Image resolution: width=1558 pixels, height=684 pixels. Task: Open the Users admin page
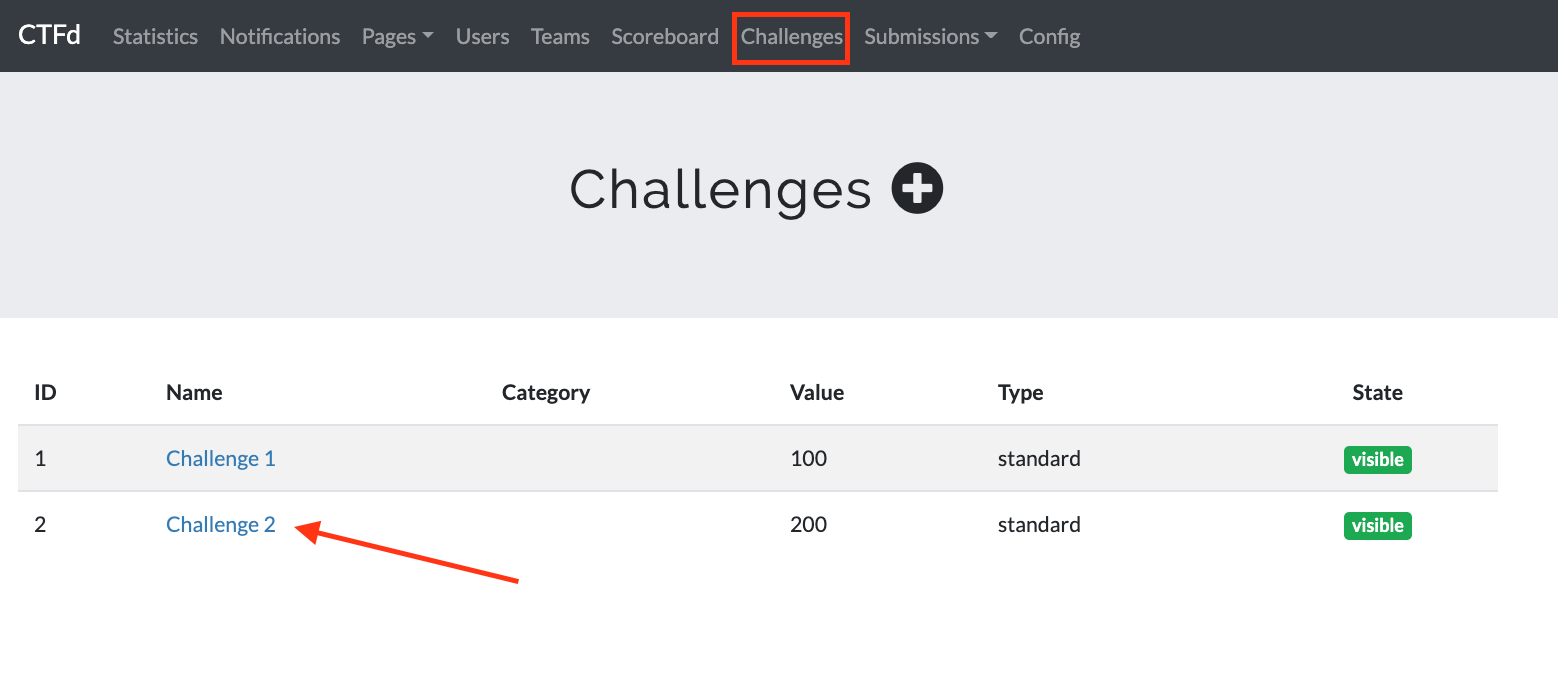point(482,37)
